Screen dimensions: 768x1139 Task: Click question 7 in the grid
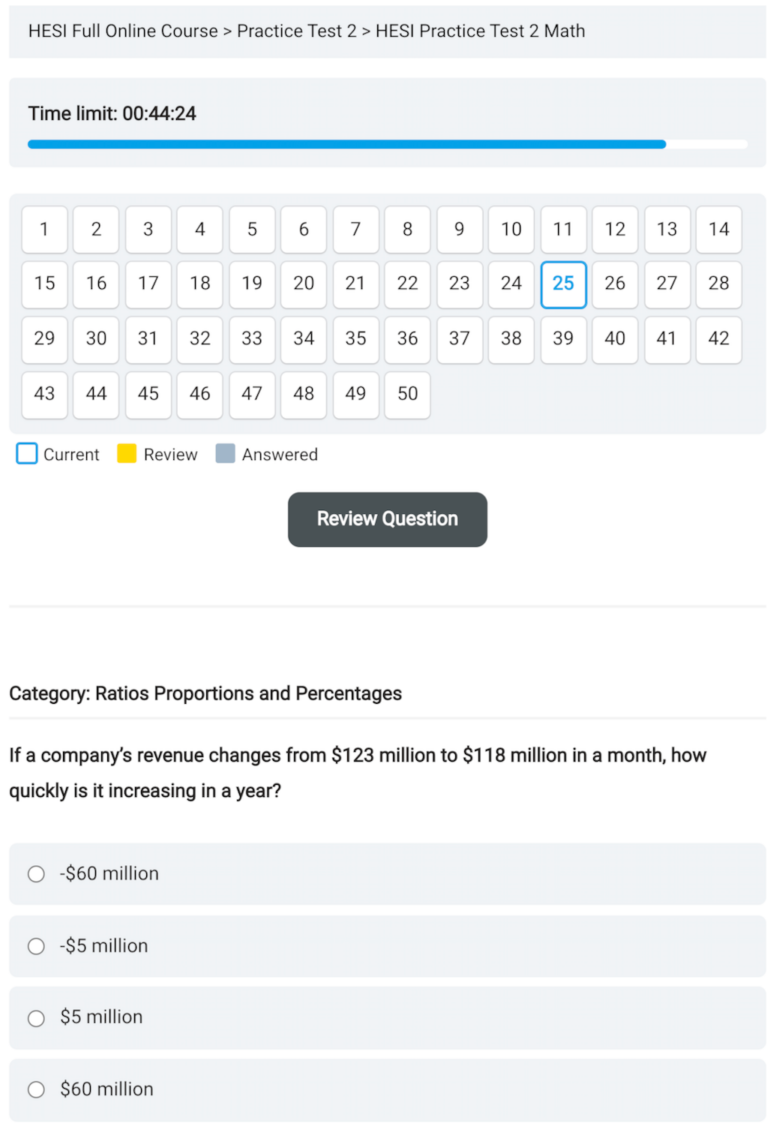355,229
